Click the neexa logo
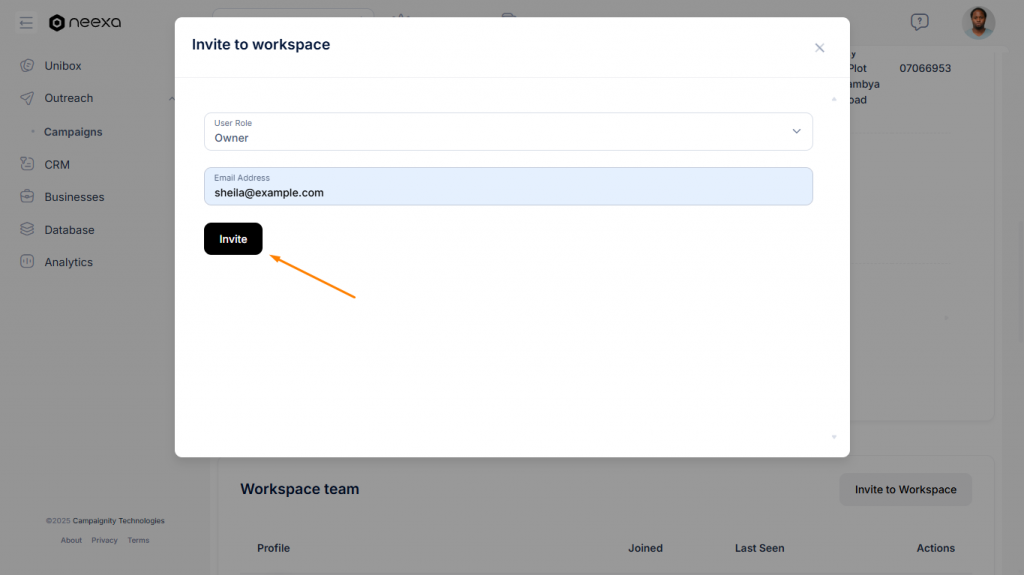1024x575 pixels. point(85,22)
